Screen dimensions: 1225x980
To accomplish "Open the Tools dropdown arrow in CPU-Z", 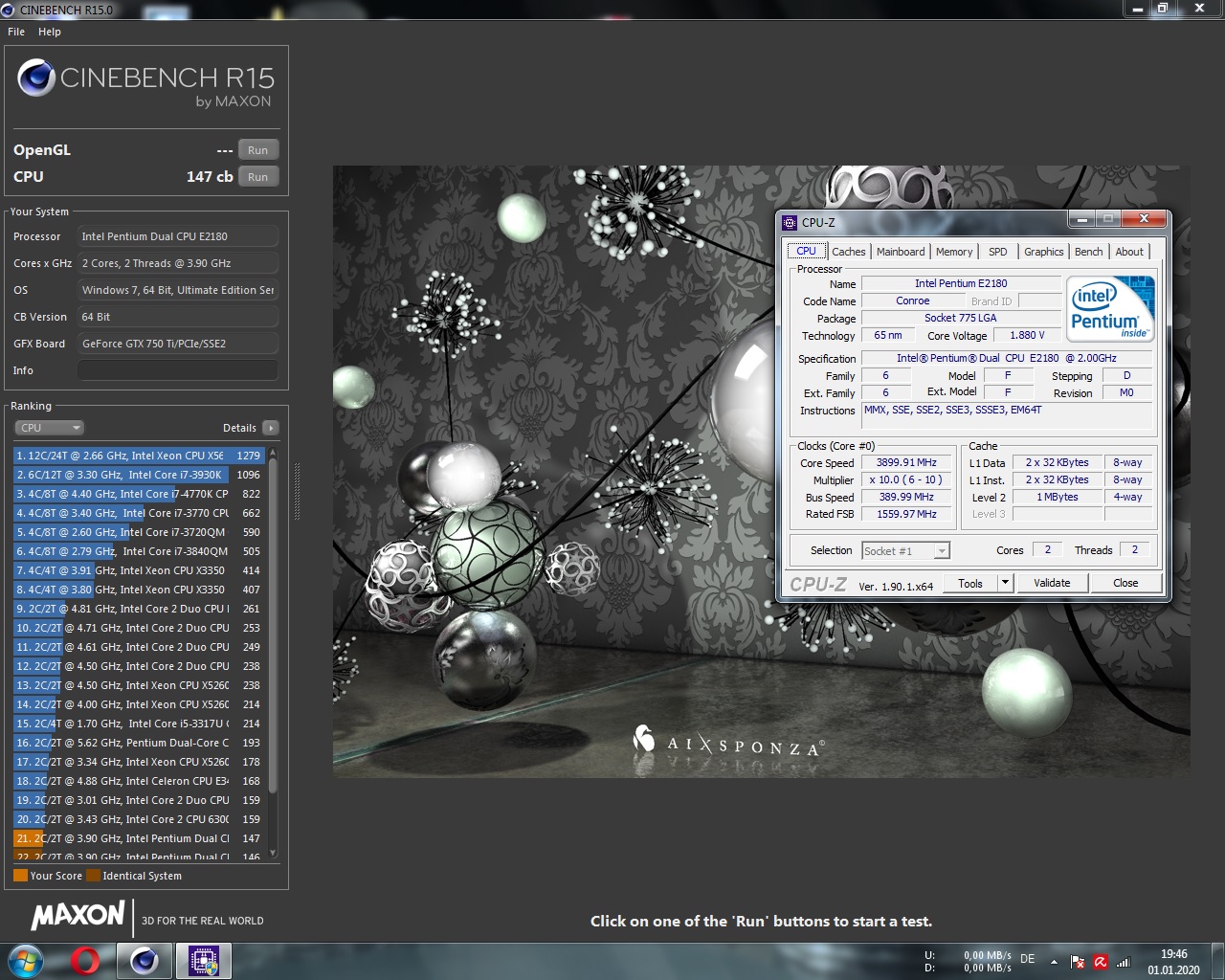I will pyautogui.click(x=1005, y=583).
